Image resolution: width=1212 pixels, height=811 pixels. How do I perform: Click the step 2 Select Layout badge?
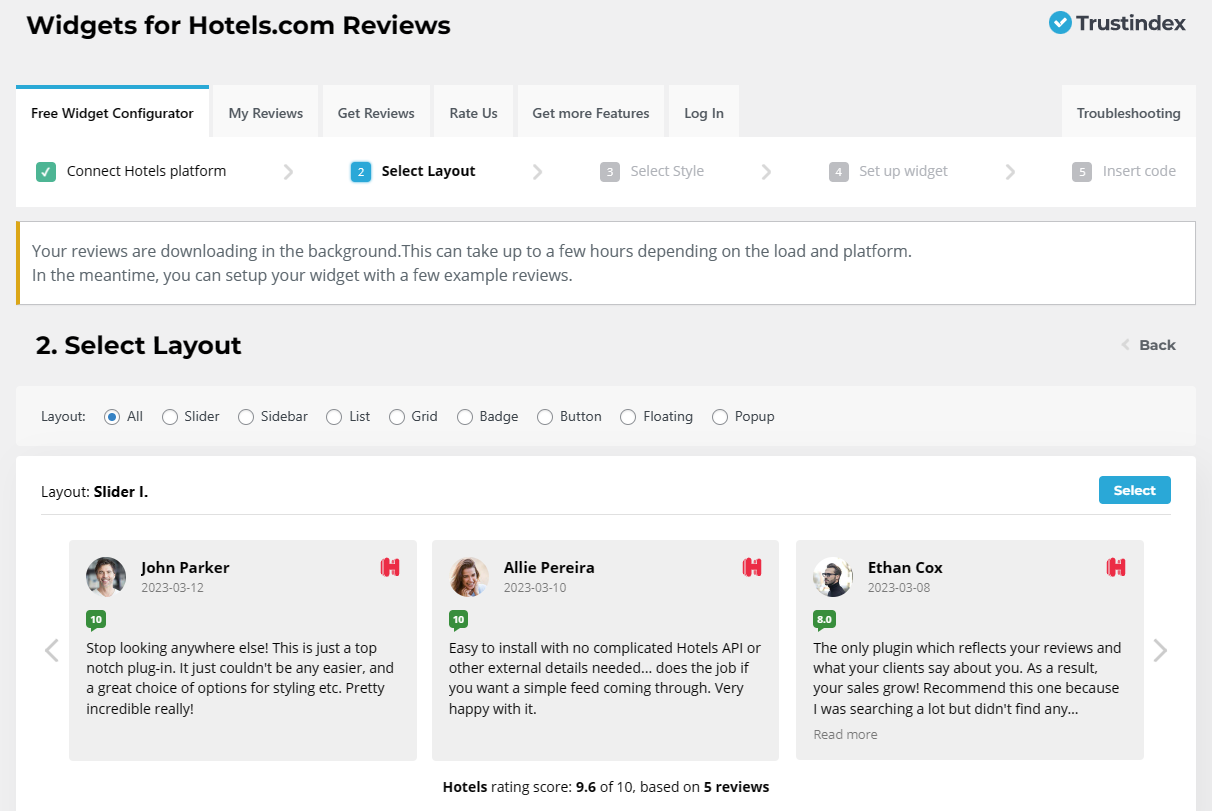click(361, 171)
